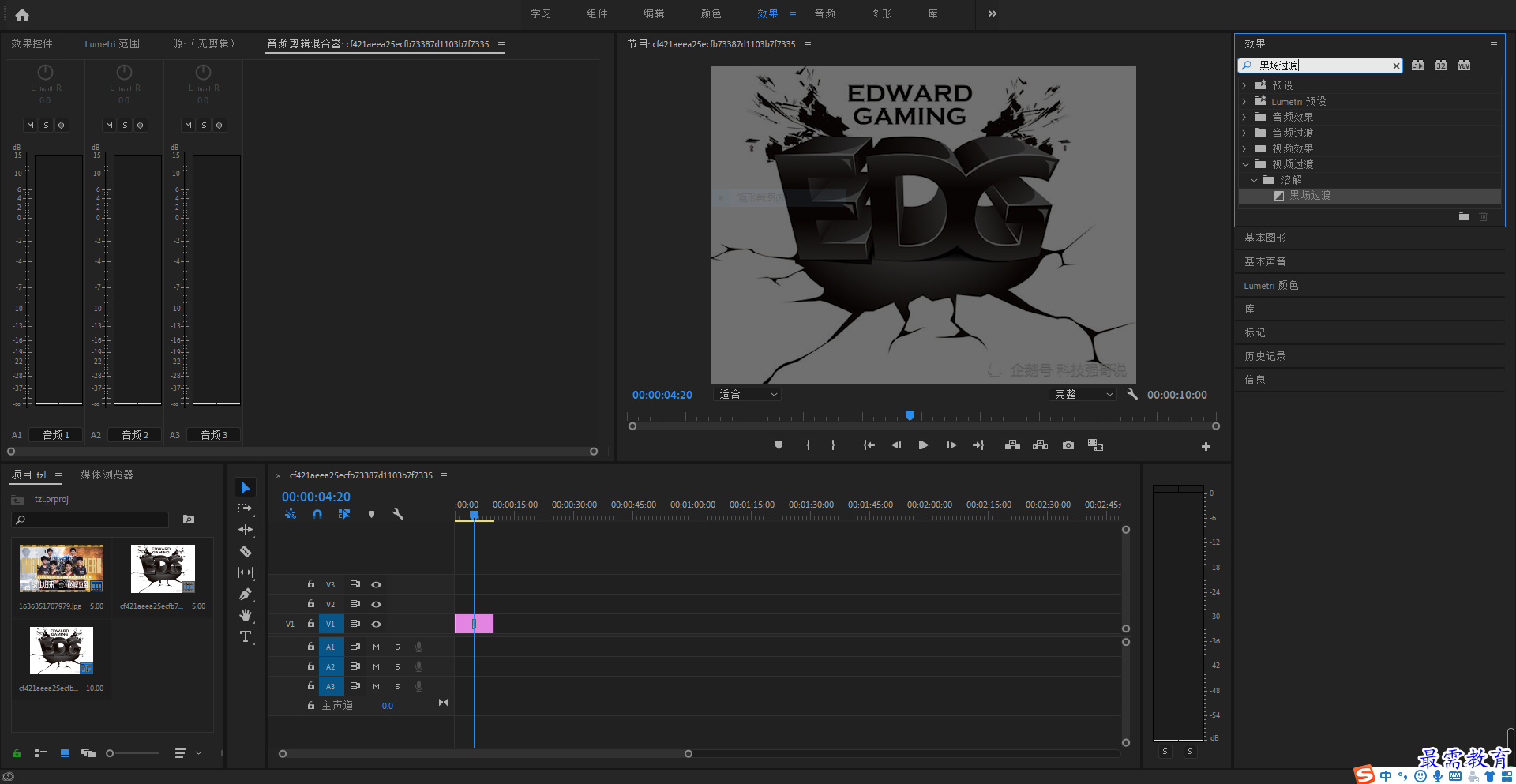Screen dimensions: 1516x784
Task: Select the Selection arrow tool
Action: click(246, 488)
